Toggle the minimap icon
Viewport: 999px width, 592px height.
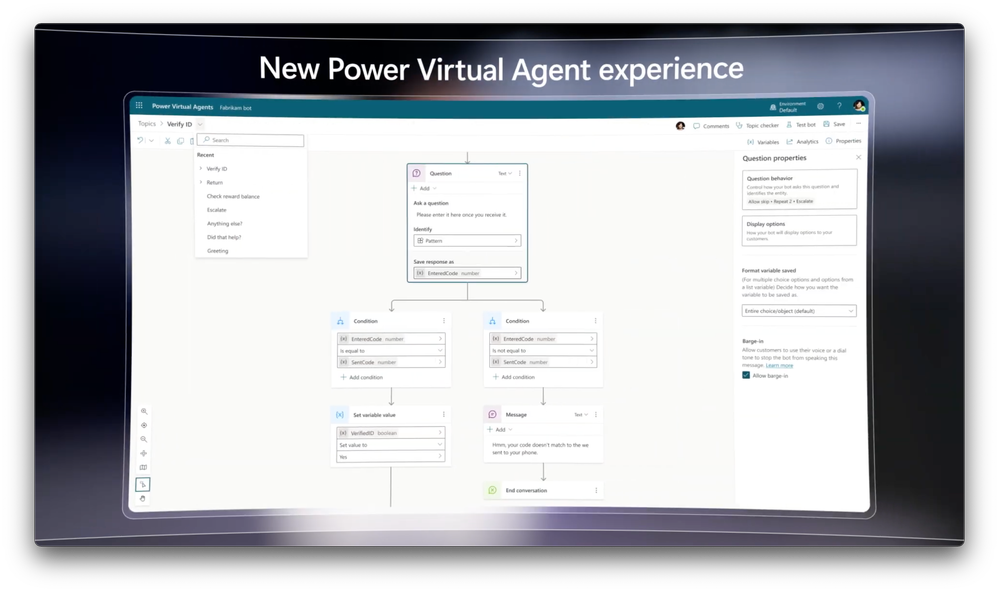143,467
